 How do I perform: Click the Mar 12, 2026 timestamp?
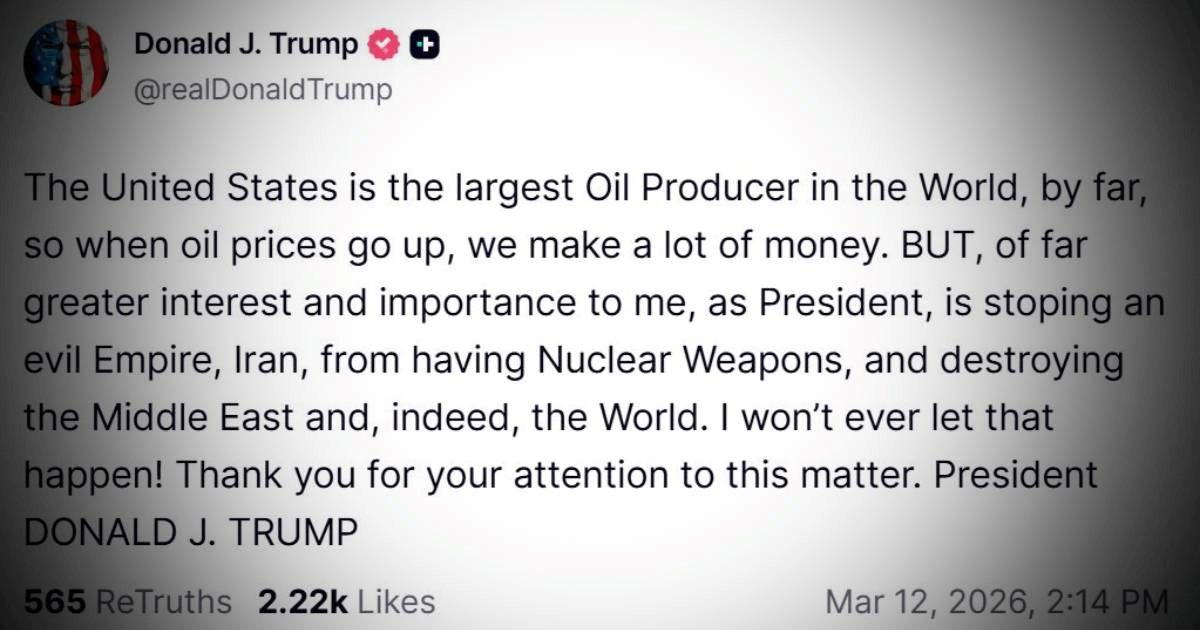pos(996,602)
